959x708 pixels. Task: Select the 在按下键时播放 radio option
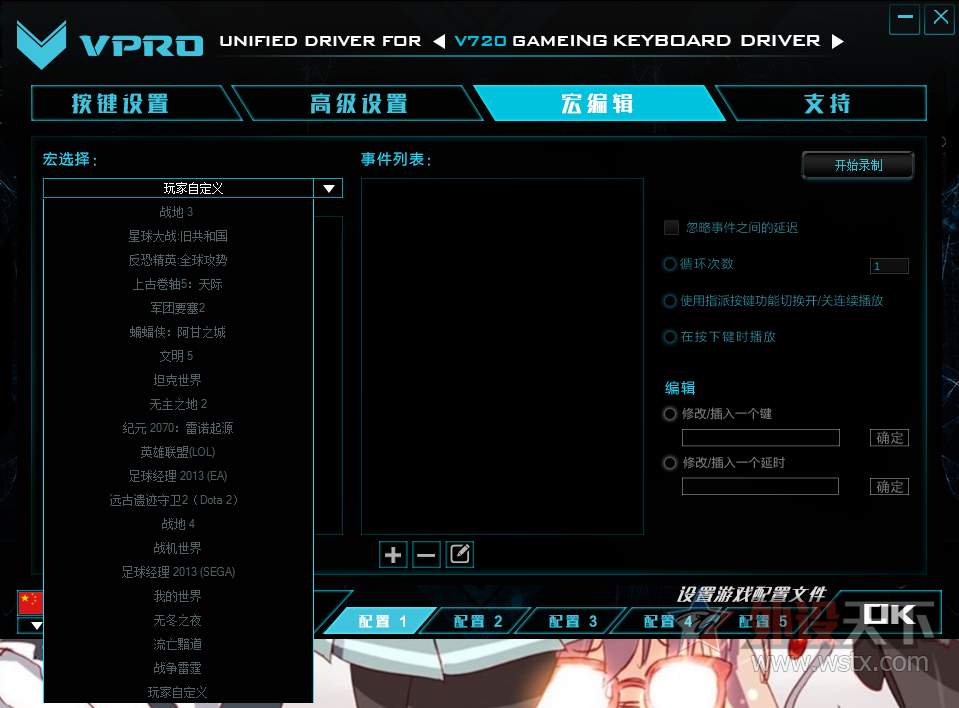(x=668, y=337)
